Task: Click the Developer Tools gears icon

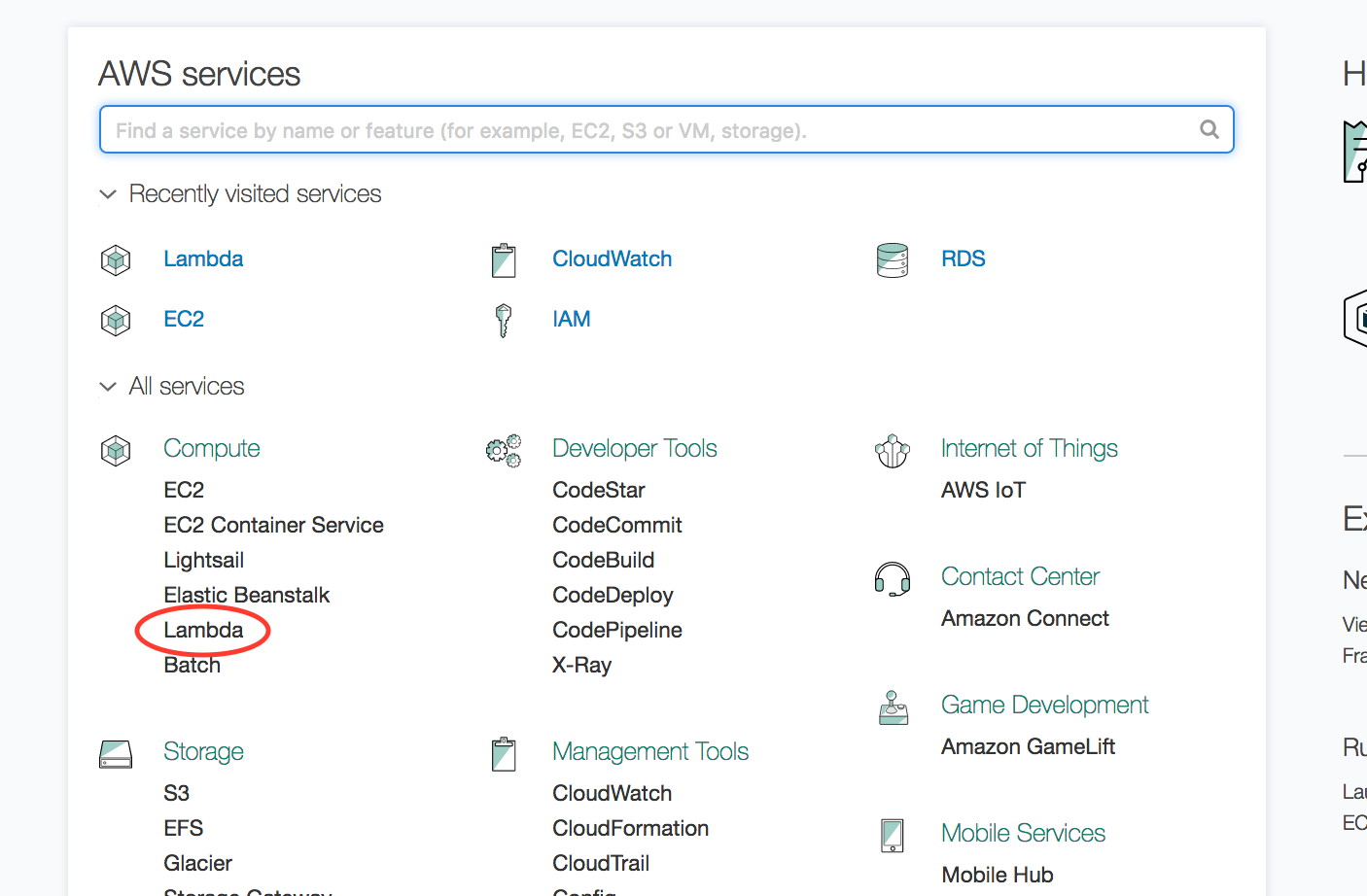Action: click(x=504, y=450)
